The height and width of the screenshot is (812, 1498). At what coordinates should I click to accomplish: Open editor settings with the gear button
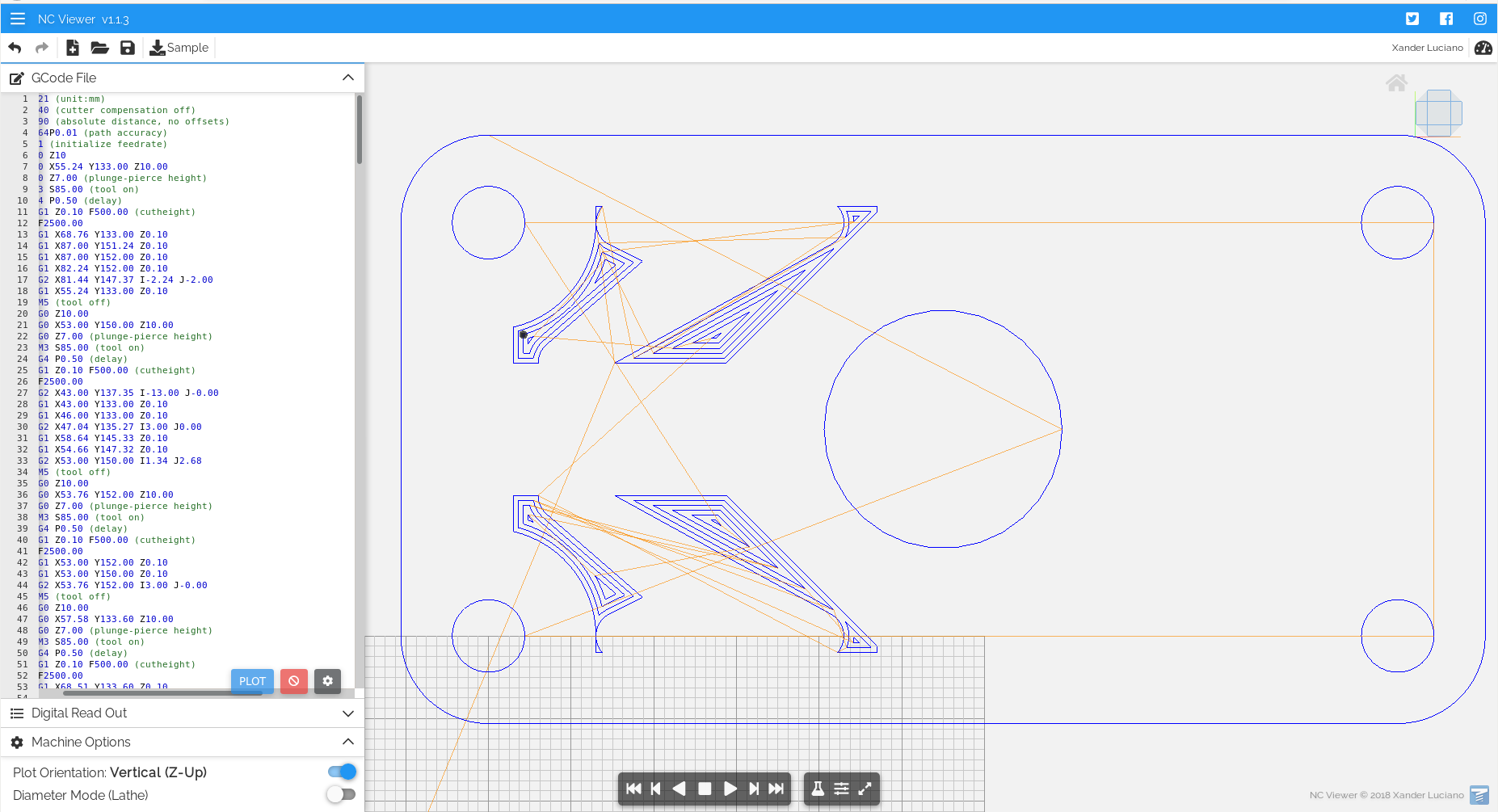click(x=327, y=681)
